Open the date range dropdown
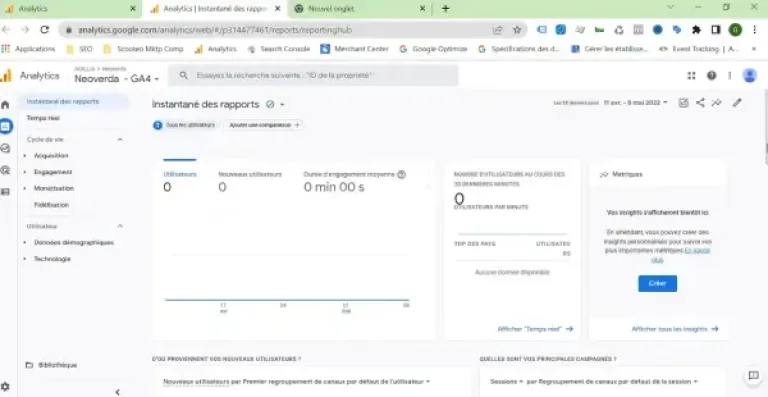768x397 pixels. [635, 103]
